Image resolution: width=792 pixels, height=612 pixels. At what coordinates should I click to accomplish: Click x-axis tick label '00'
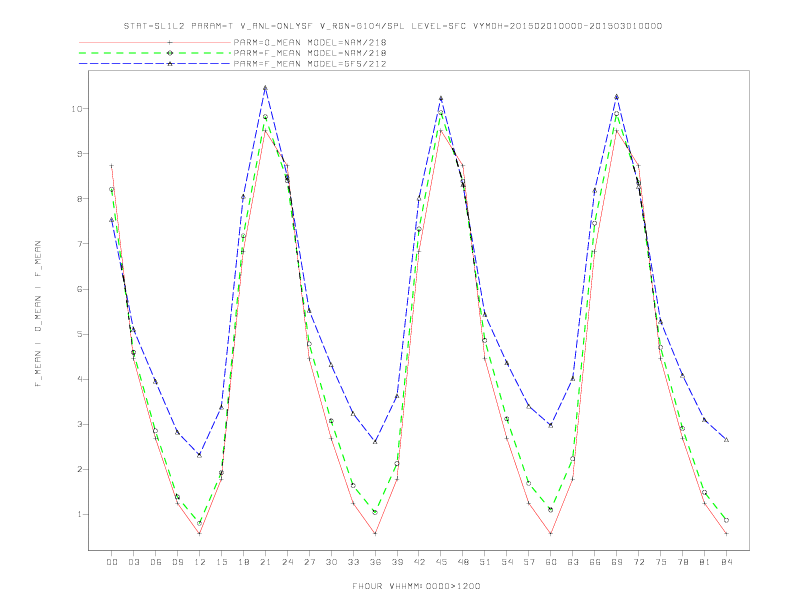click(x=112, y=562)
